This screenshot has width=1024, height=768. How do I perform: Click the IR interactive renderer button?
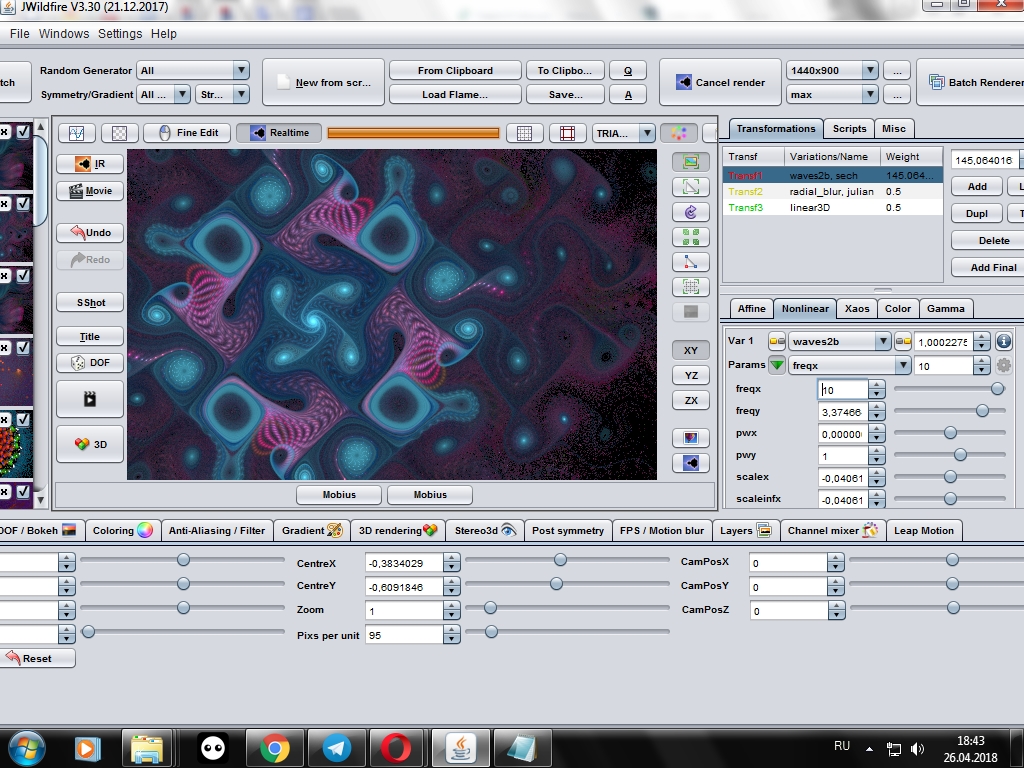tap(90, 164)
